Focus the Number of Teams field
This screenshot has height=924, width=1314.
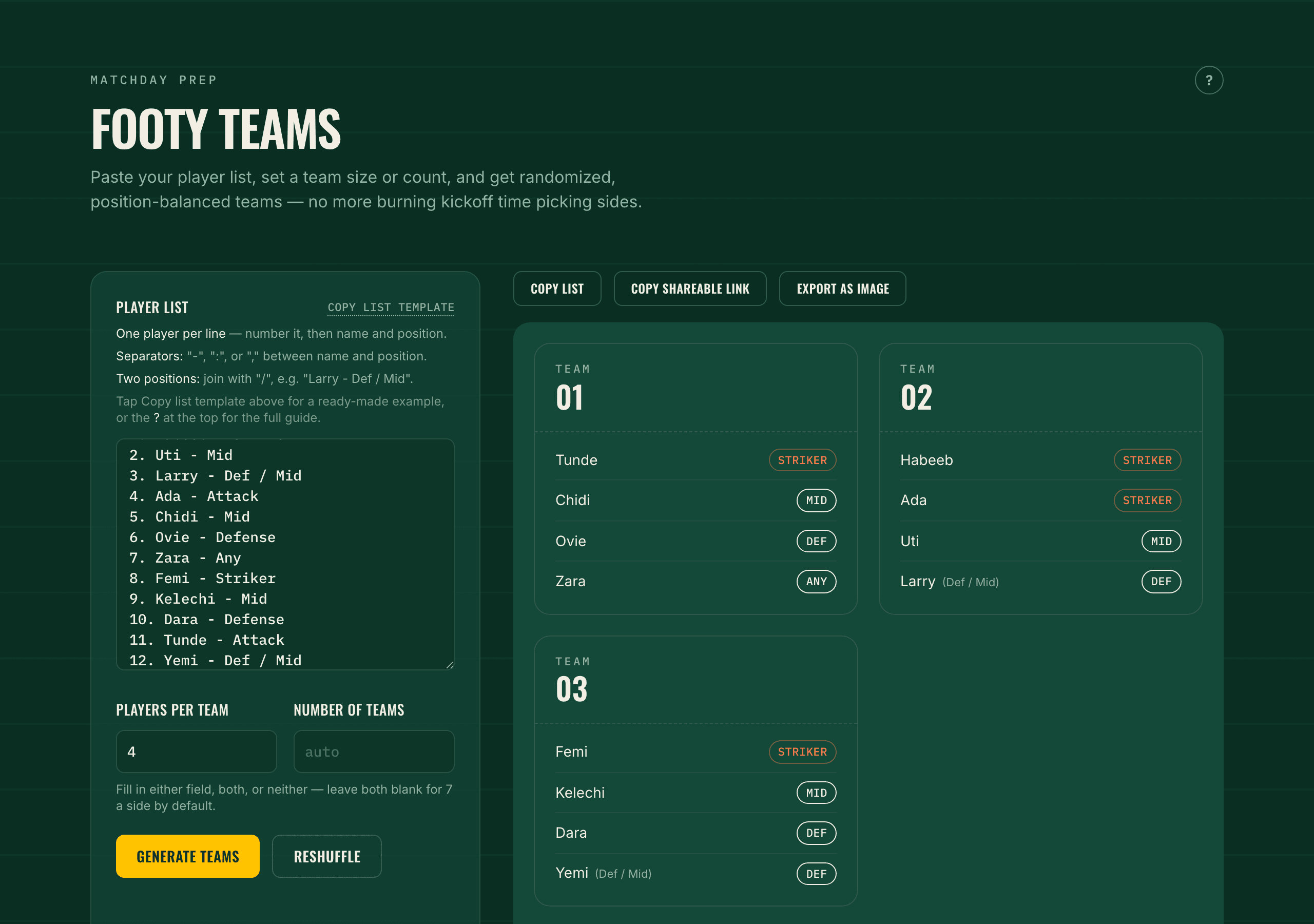[374, 751]
